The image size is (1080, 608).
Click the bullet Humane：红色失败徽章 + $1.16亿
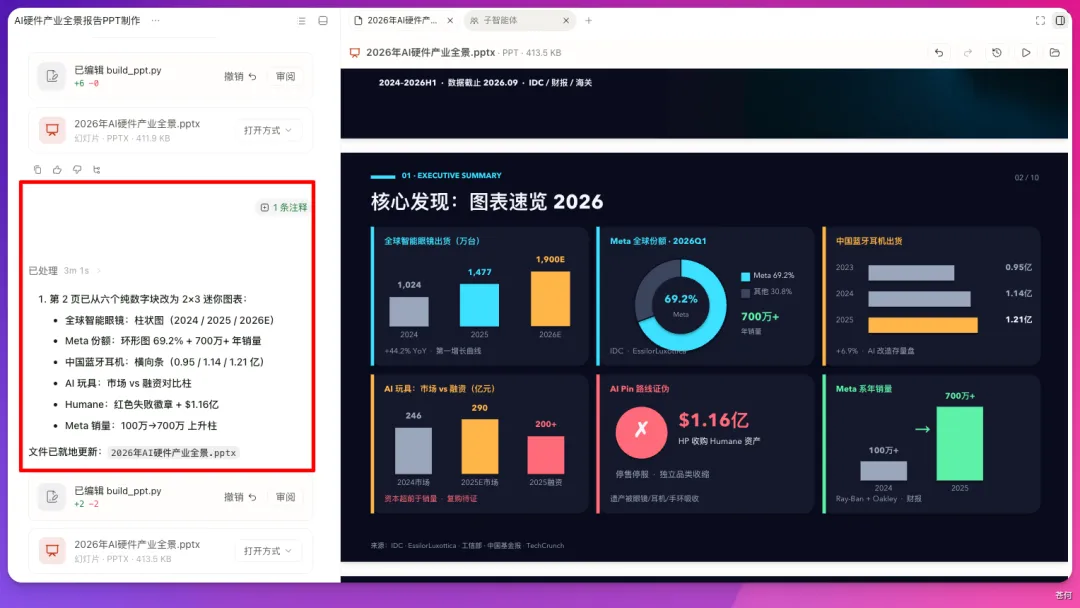[x=142, y=404]
